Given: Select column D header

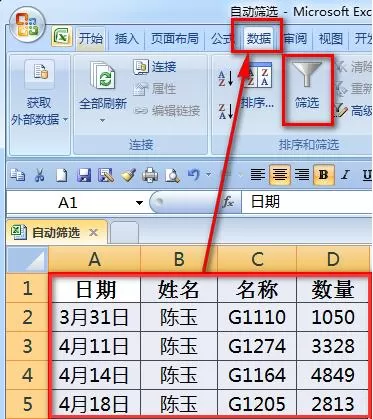Looking at the screenshot, I should pyautogui.click(x=333, y=259).
